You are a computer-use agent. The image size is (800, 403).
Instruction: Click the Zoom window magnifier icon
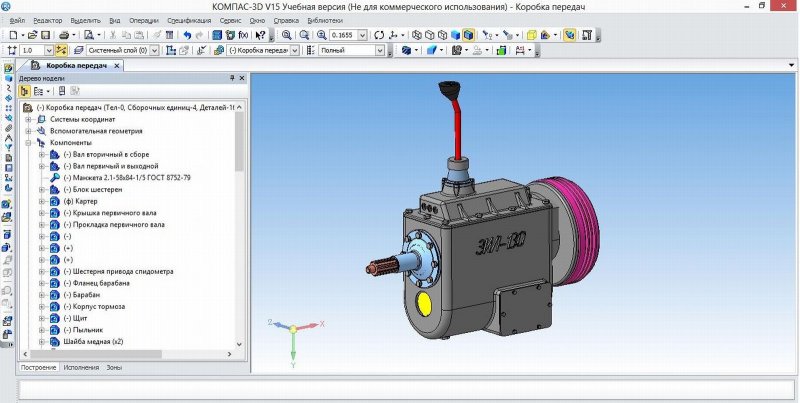click(x=287, y=35)
